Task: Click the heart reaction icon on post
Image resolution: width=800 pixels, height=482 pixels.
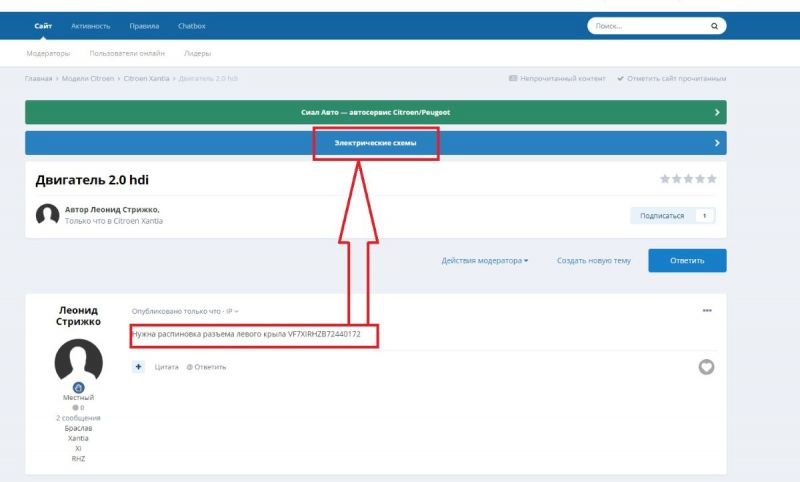Action: (x=706, y=367)
